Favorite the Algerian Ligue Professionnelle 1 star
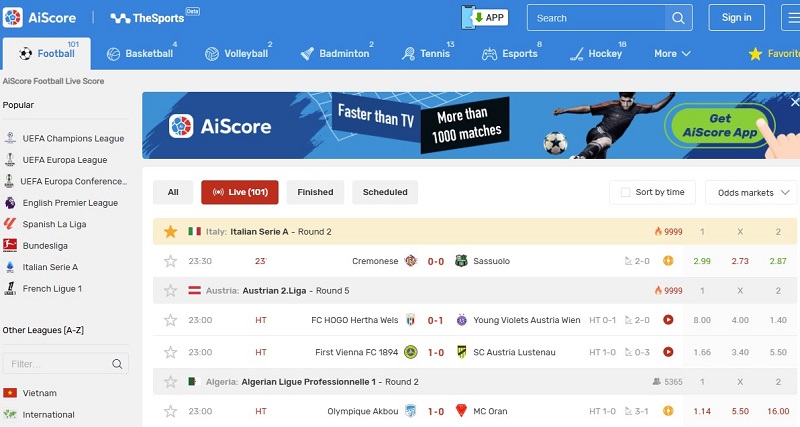The image size is (800, 427). (x=170, y=382)
